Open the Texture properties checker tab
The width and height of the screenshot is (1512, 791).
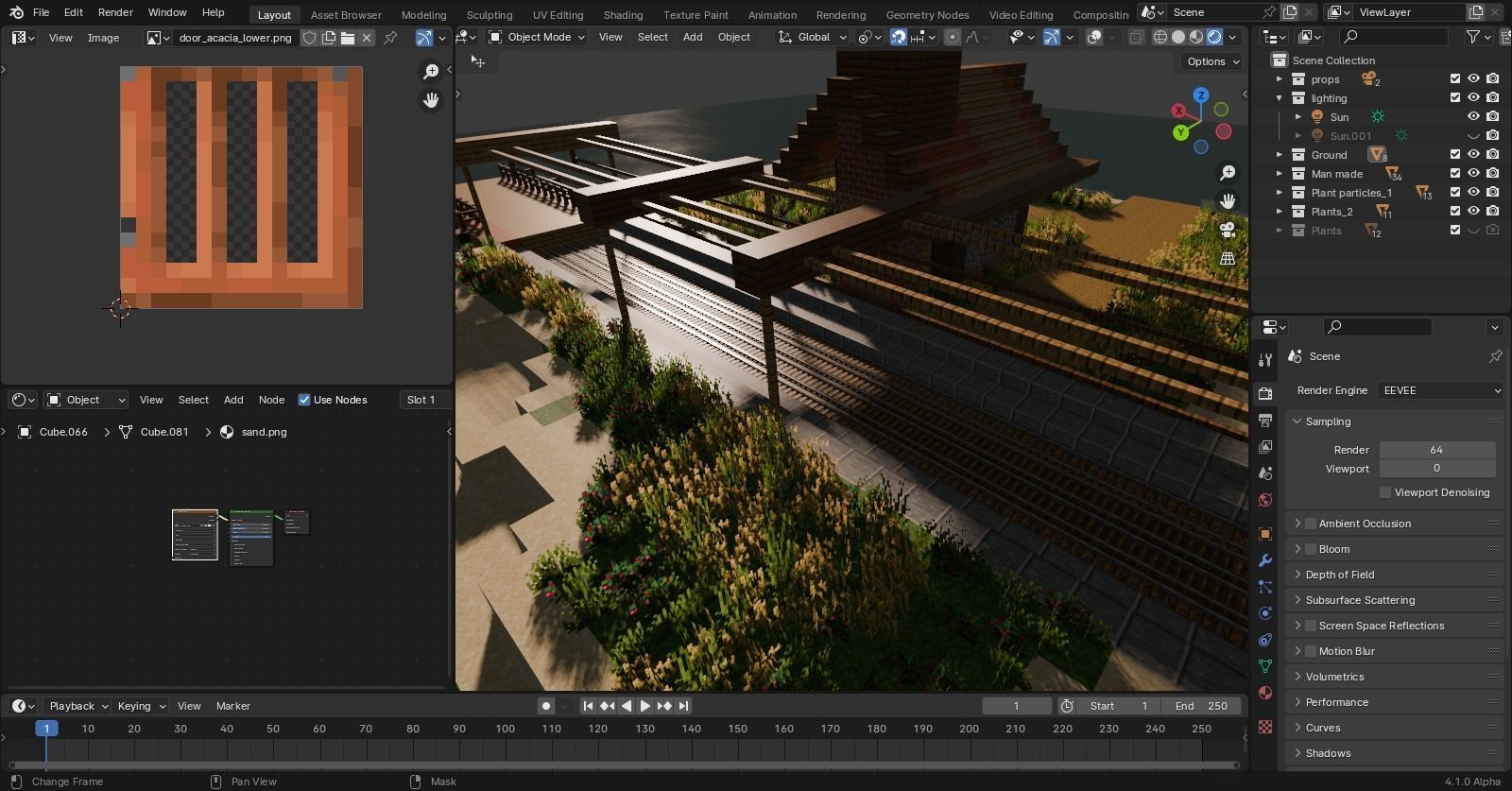pyautogui.click(x=1265, y=727)
